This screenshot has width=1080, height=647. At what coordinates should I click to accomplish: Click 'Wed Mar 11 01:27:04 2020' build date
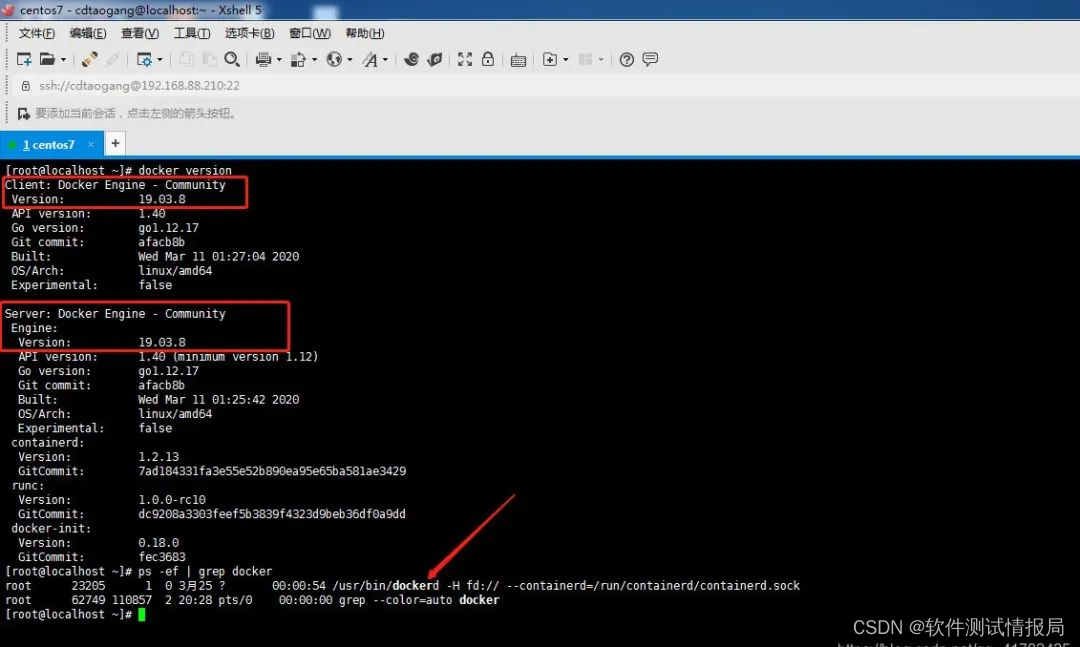218,256
